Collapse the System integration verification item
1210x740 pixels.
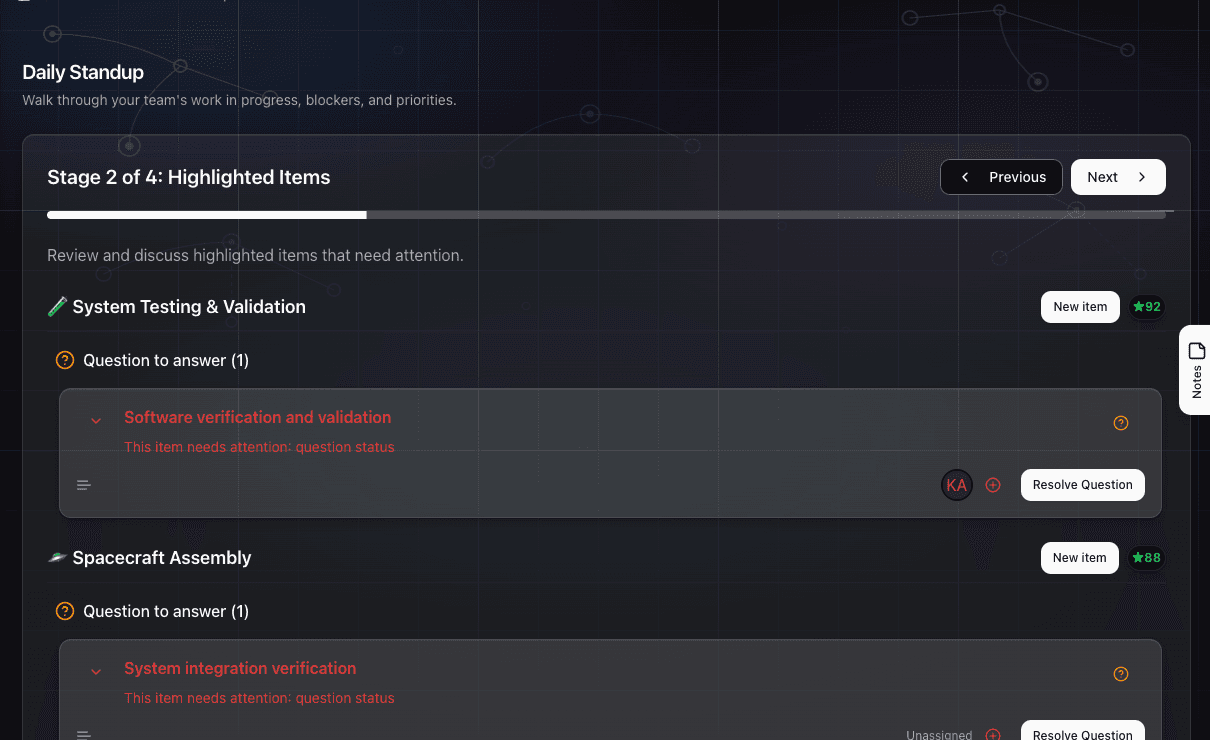(x=96, y=672)
